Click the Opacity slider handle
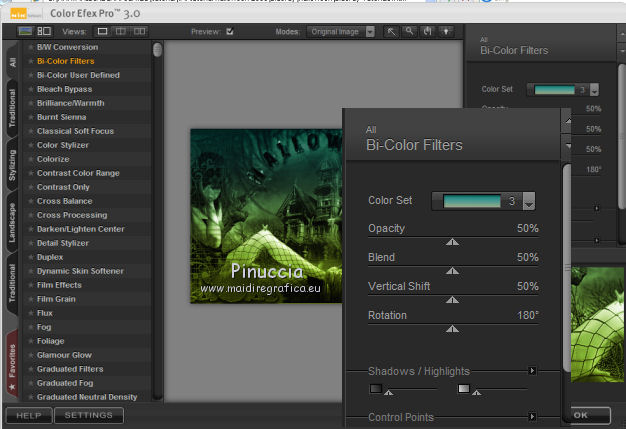Viewport: 626px width, 429px height. click(453, 241)
